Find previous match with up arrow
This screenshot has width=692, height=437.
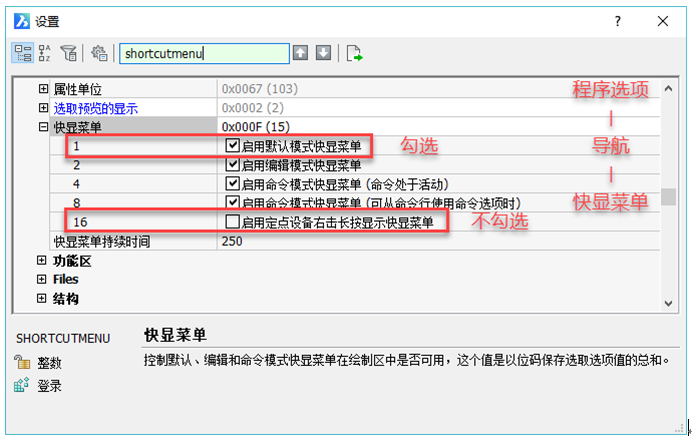(300, 53)
